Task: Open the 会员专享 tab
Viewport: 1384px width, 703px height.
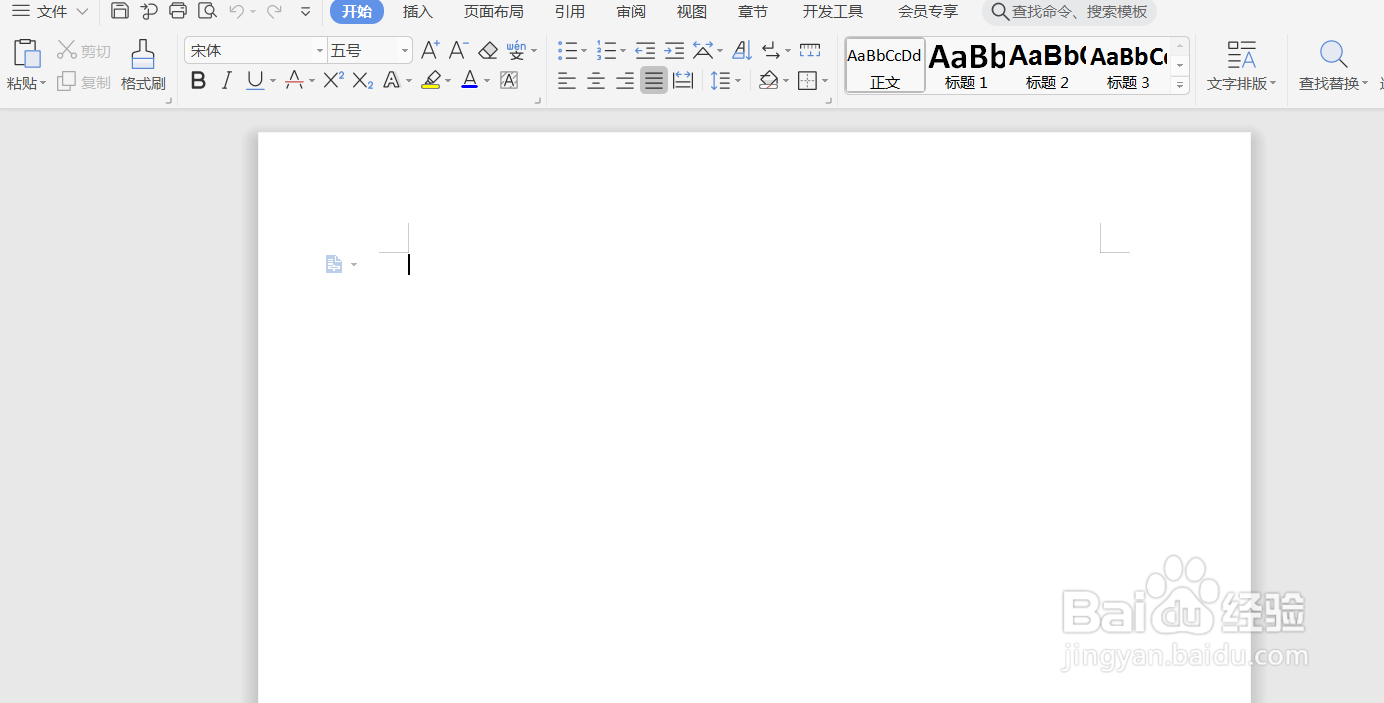Action: pyautogui.click(x=928, y=12)
